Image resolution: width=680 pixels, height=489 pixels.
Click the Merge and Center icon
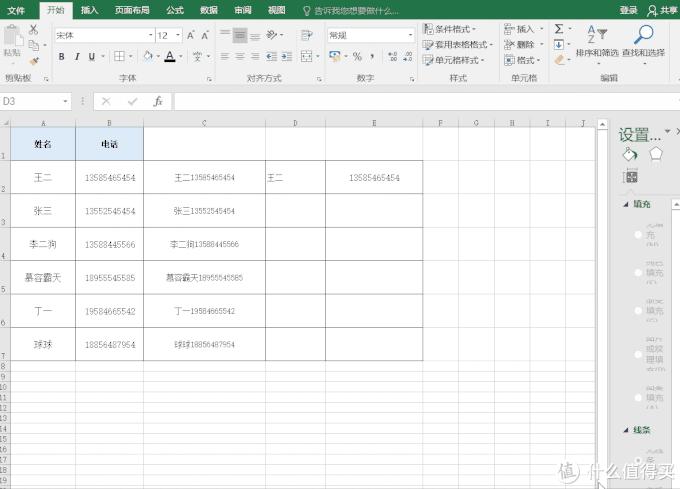307,56
